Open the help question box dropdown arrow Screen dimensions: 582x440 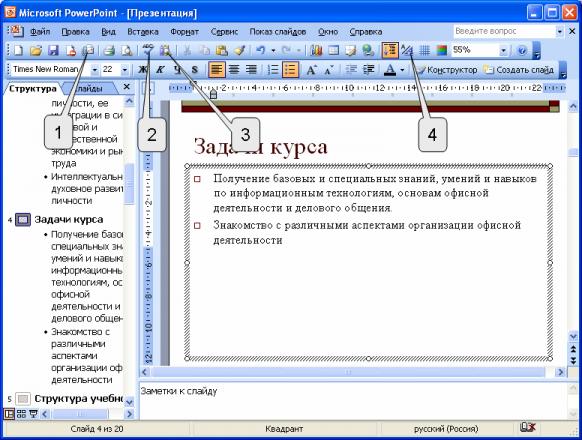[x=560, y=32]
